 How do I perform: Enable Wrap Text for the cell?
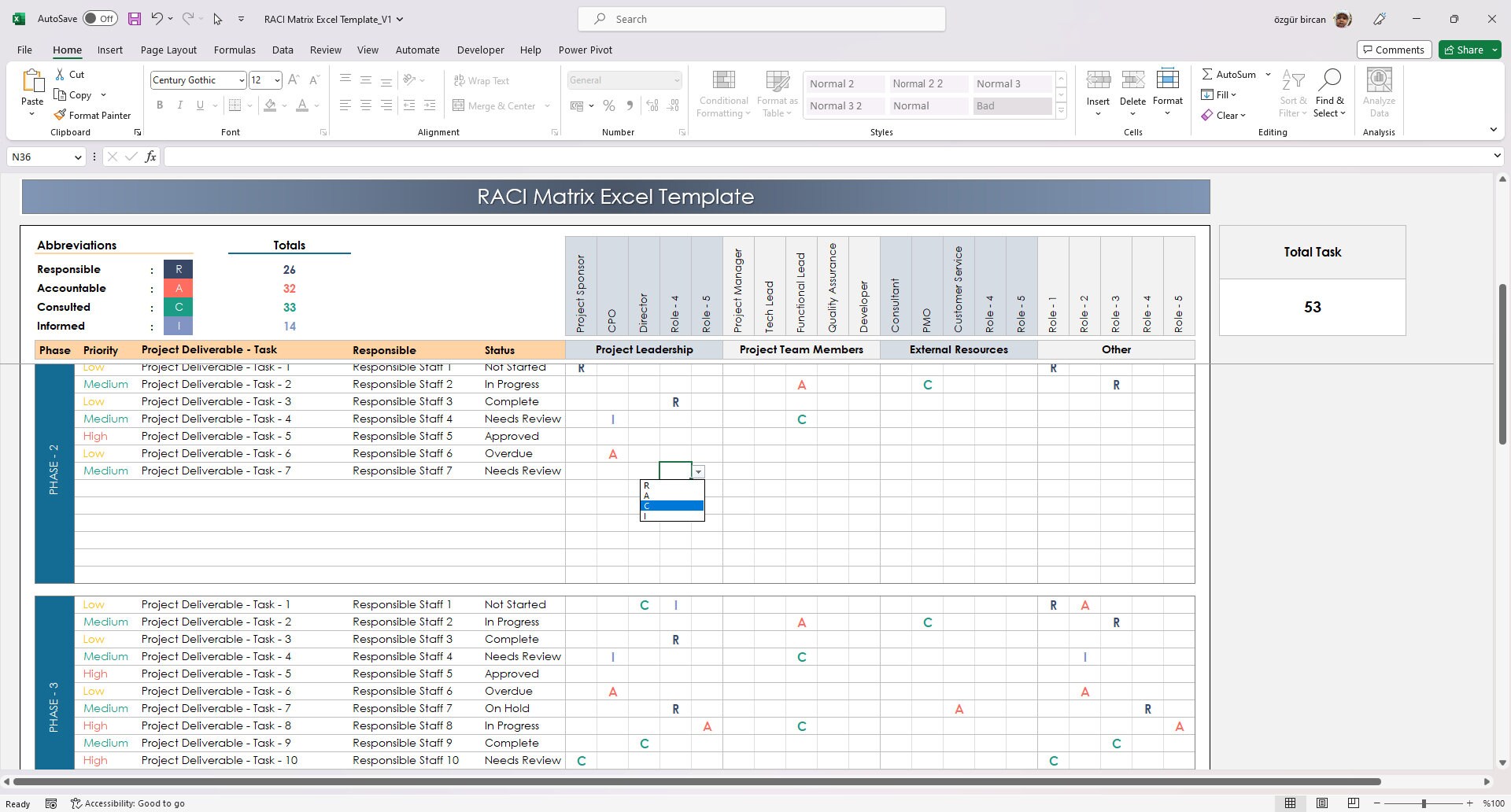point(481,80)
